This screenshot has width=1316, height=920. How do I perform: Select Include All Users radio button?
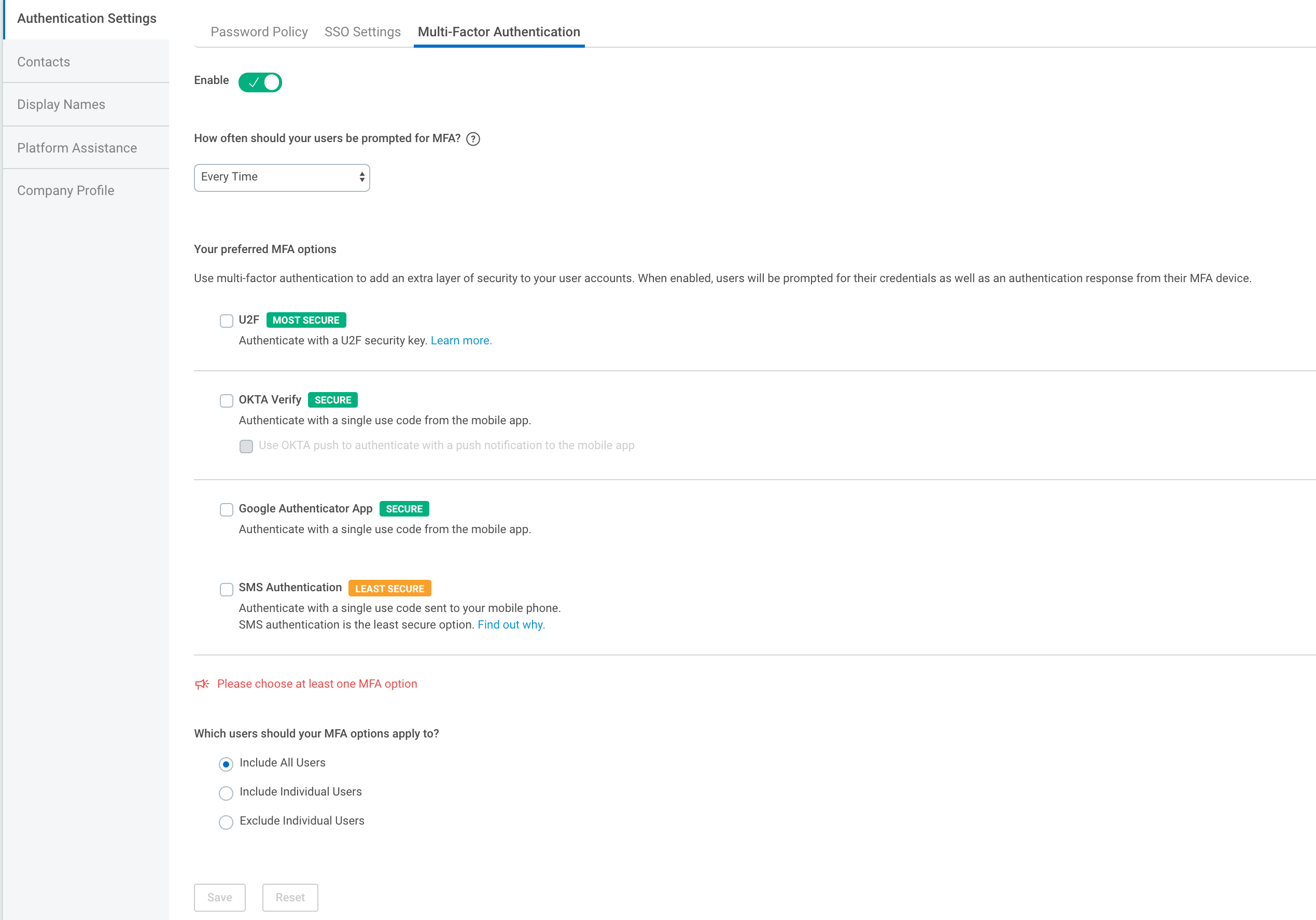(x=225, y=762)
